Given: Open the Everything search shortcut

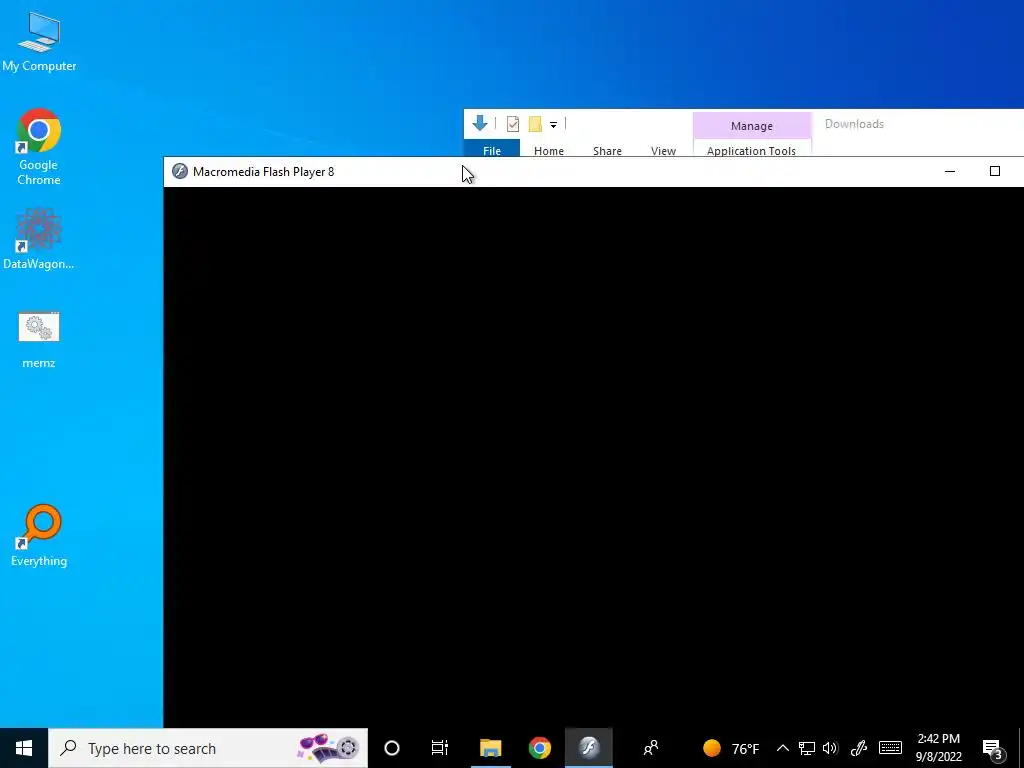Looking at the screenshot, I should 39,534.
